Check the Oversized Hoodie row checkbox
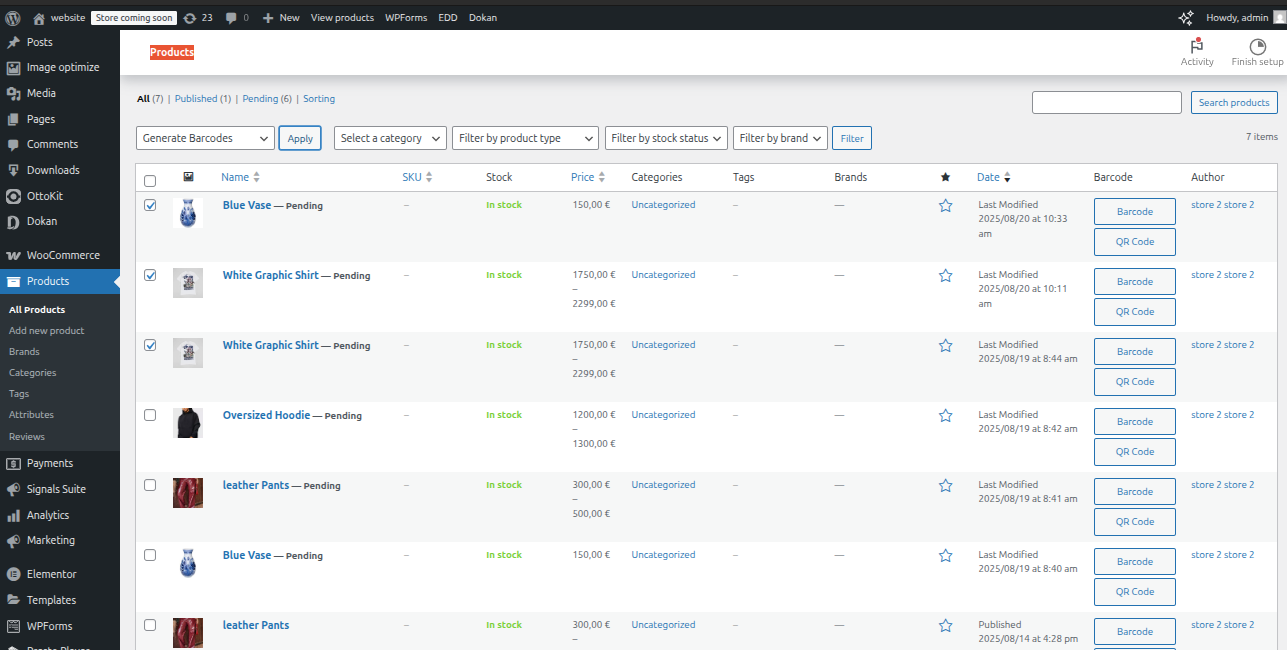This screenshot has width=1287, height=650. pos(150,415)
